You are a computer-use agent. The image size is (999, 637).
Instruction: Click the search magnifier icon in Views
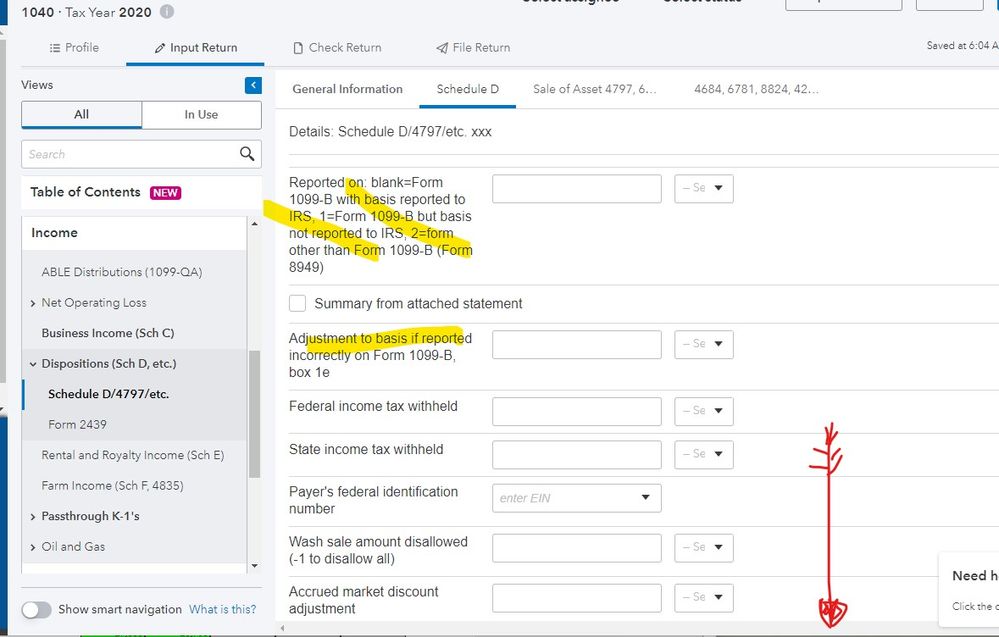(x=247, y=154)
